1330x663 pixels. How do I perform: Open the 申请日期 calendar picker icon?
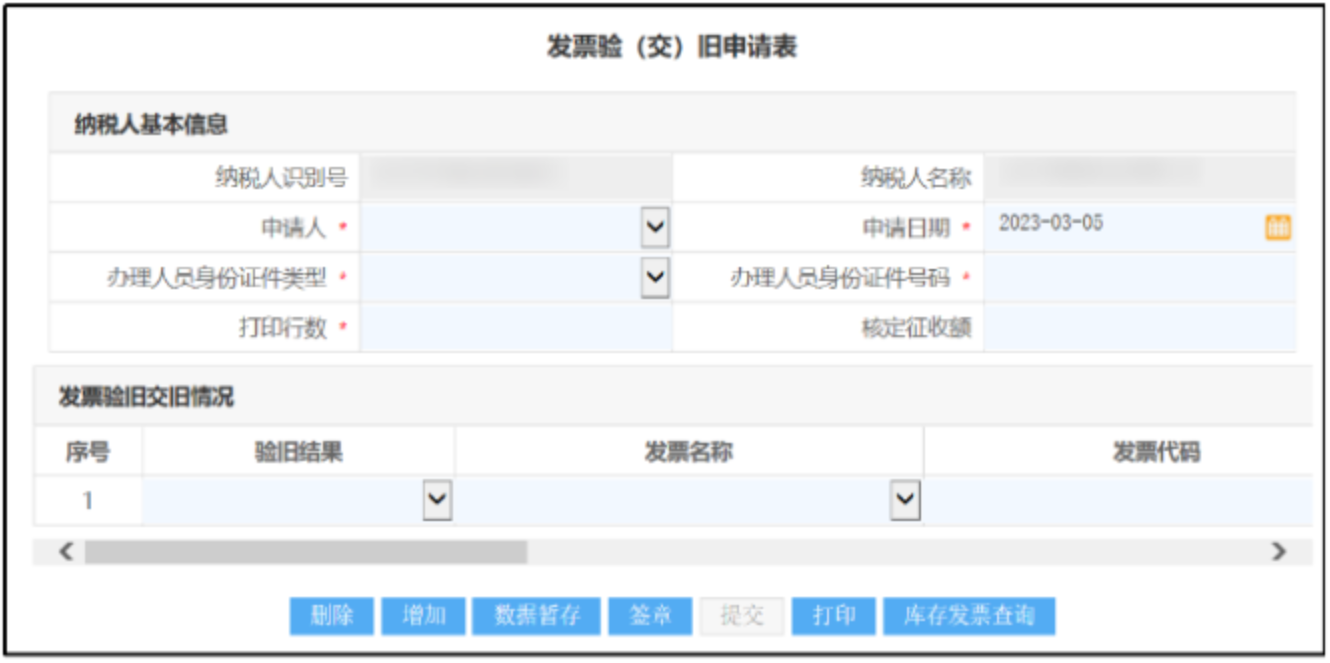tap(1277, 227)
